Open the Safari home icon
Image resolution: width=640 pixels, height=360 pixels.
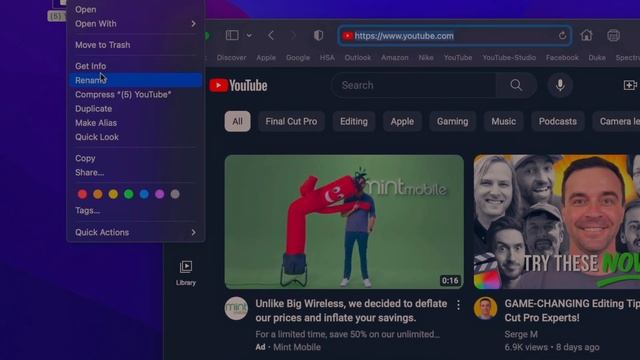tap(586, 36)
